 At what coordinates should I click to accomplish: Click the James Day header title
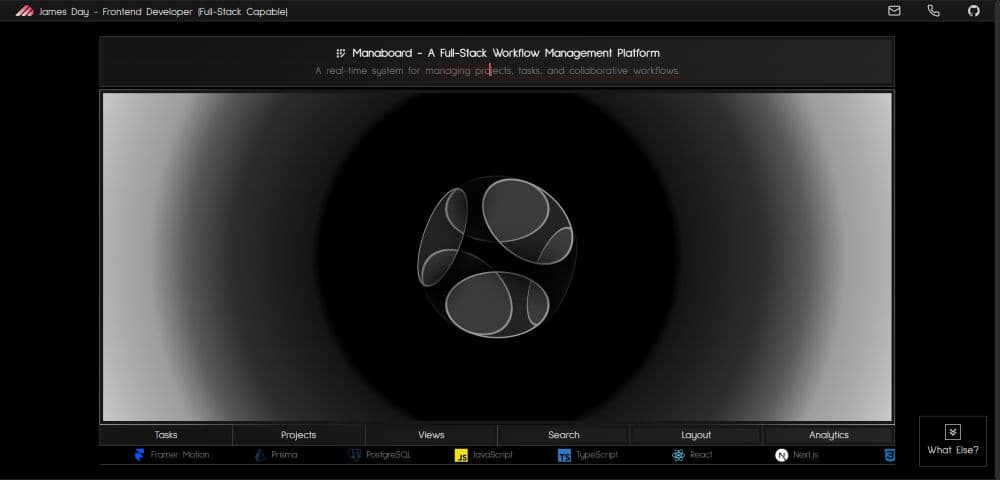click(163, 11)
